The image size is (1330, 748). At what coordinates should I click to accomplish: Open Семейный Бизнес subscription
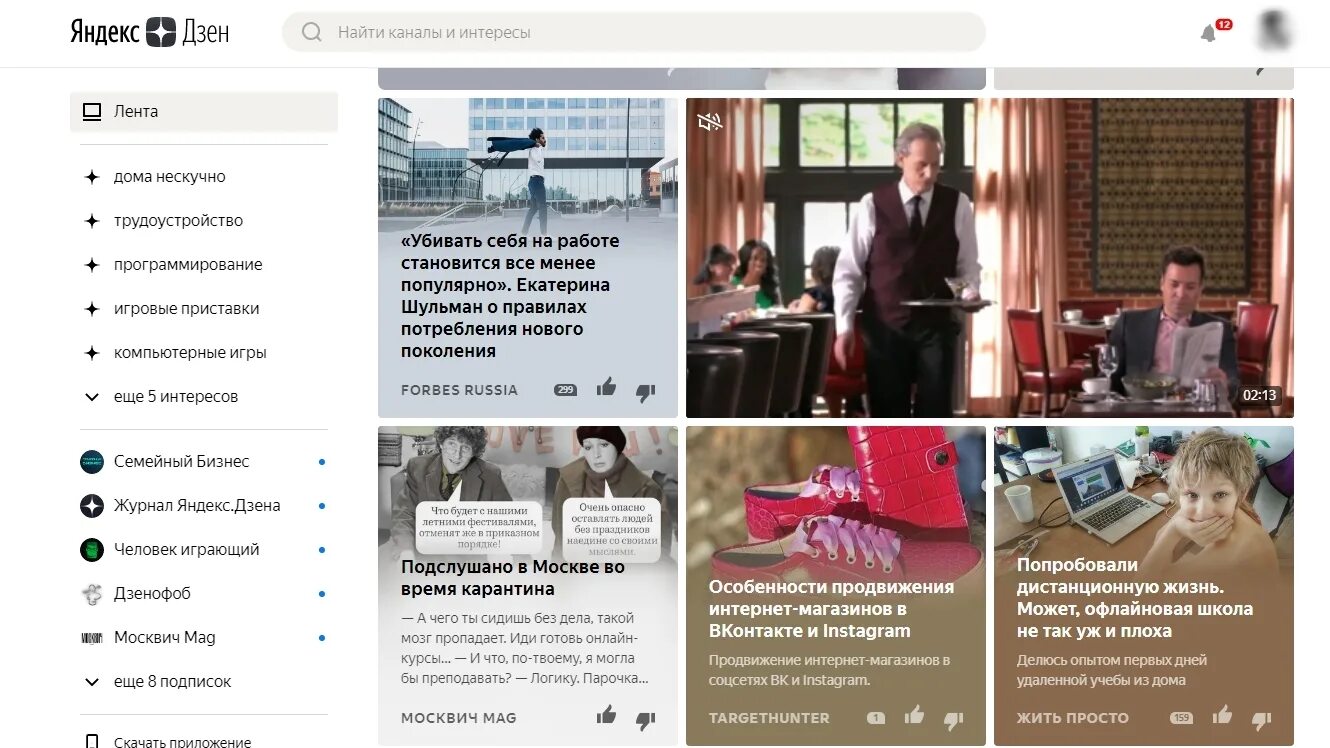point(182,462)
